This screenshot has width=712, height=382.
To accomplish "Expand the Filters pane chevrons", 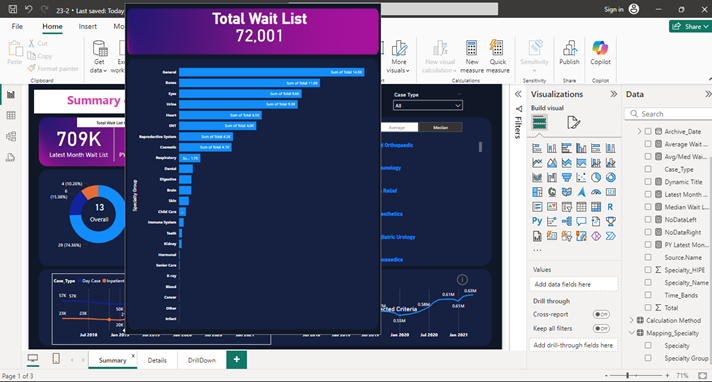I will click(518, 94).
